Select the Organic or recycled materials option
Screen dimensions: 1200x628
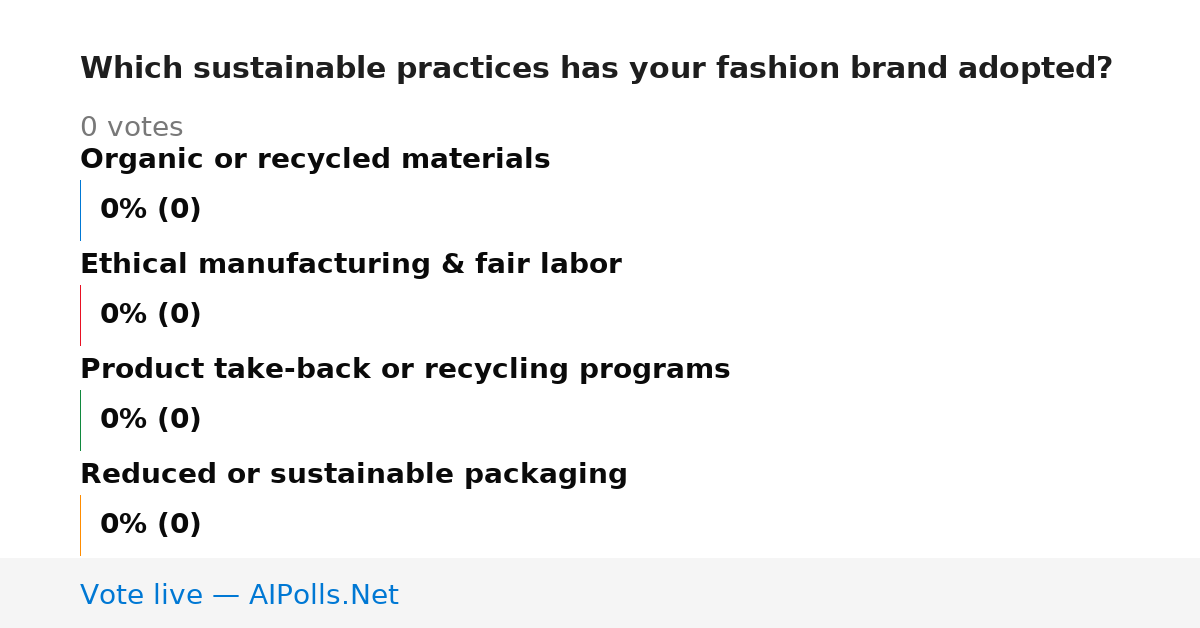(315, 159)
